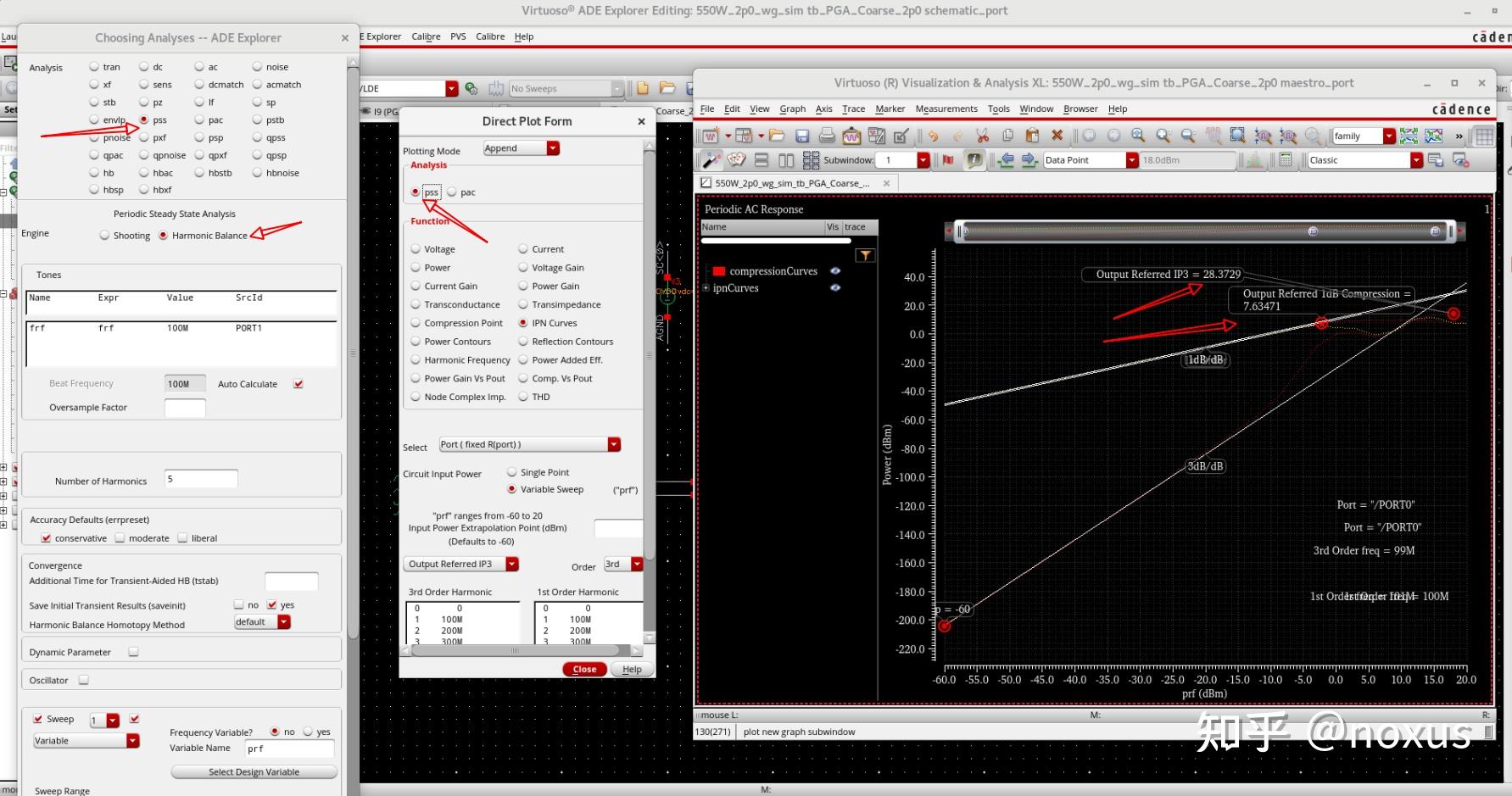Click the Select Design Variable button
The width and height of the screenshot is (1512, 796).
(x=254, y=772)
